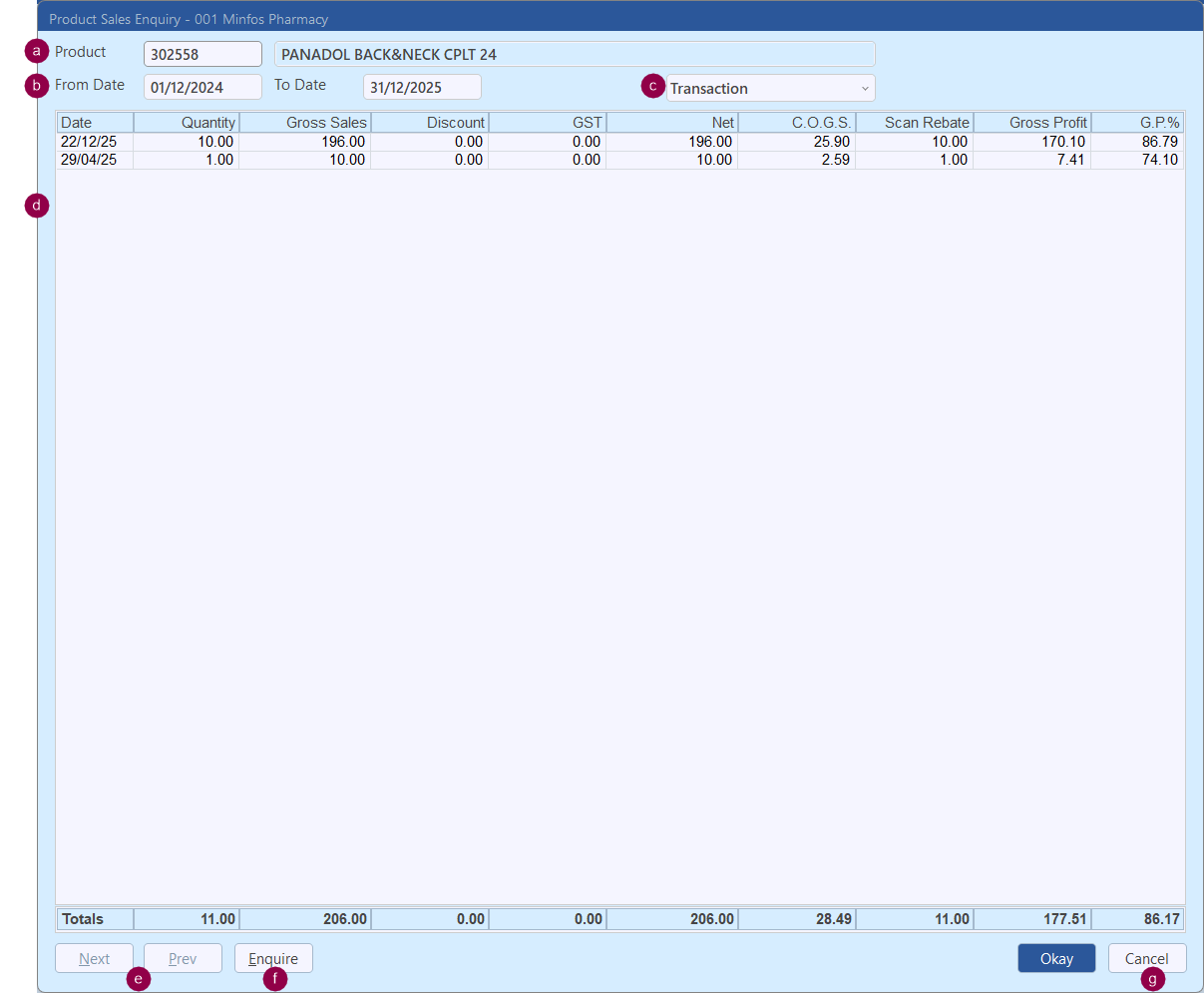Focus the To Date field
1204x993 pixels.
pos(422,87)
